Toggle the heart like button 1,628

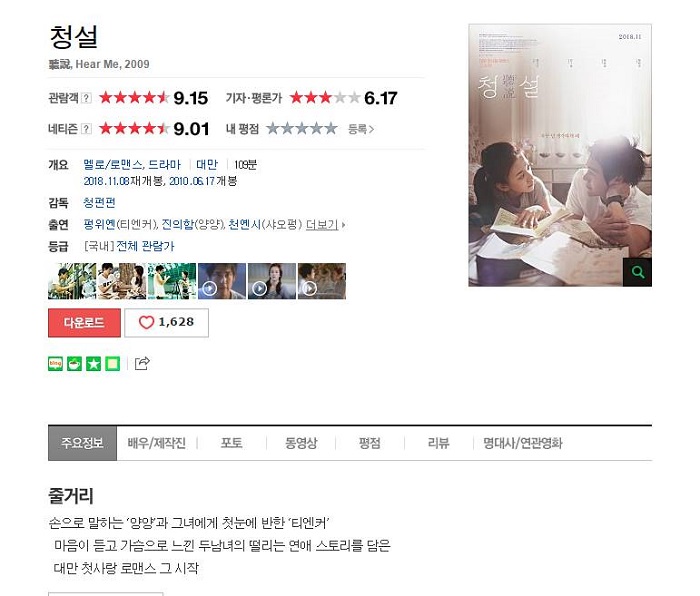pos(167,322)
